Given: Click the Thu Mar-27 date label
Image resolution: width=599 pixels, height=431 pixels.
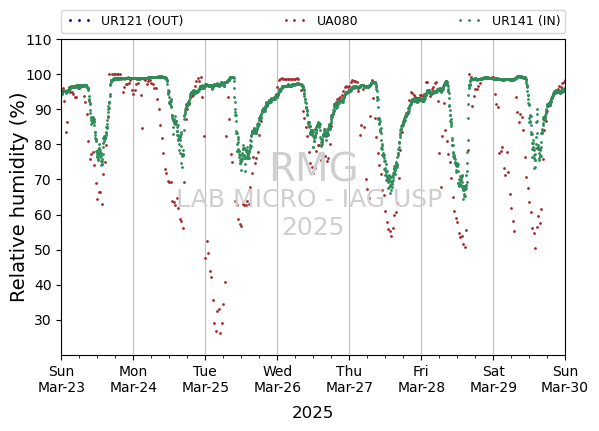Looking at the screenshot, I should (349, 379).
